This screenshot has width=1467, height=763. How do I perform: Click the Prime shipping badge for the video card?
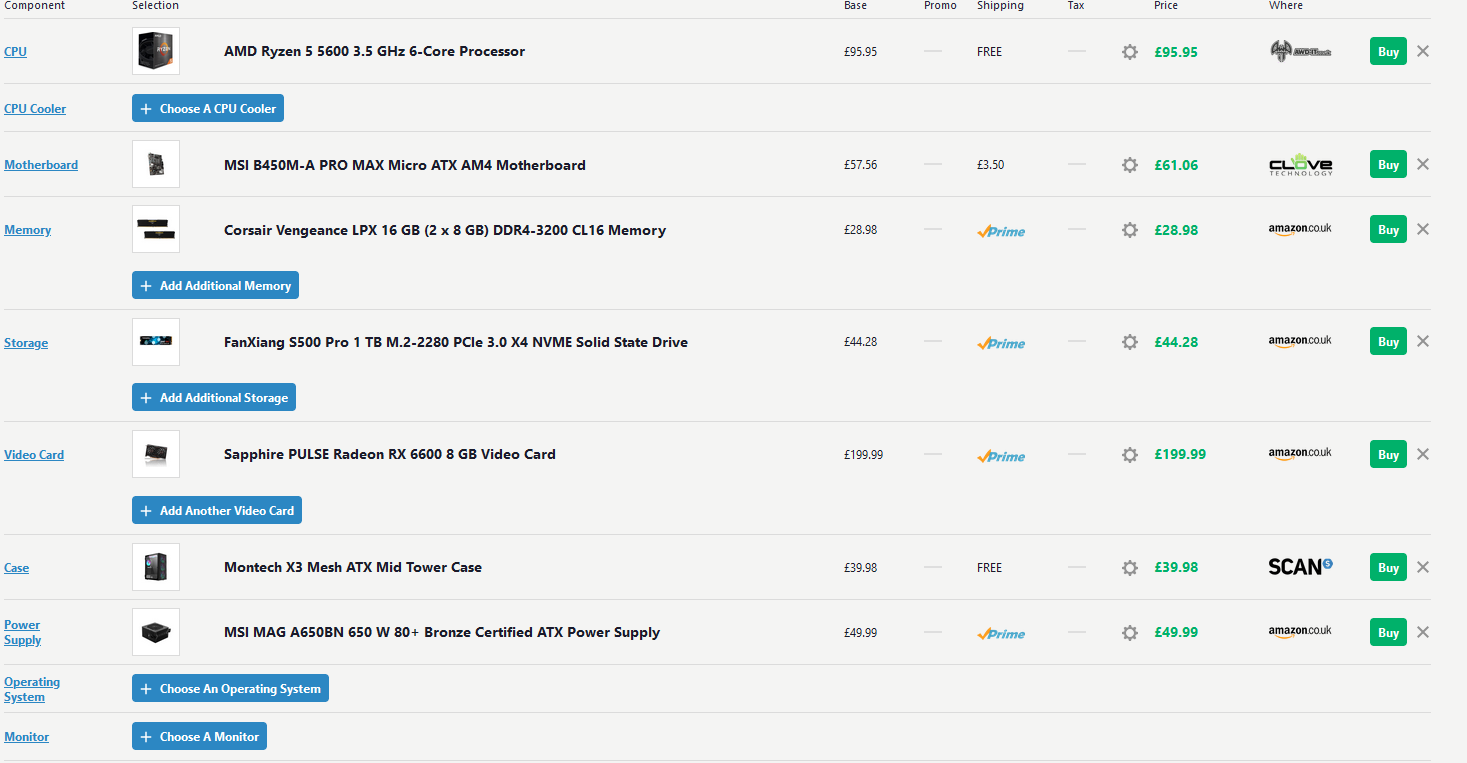1001,456
